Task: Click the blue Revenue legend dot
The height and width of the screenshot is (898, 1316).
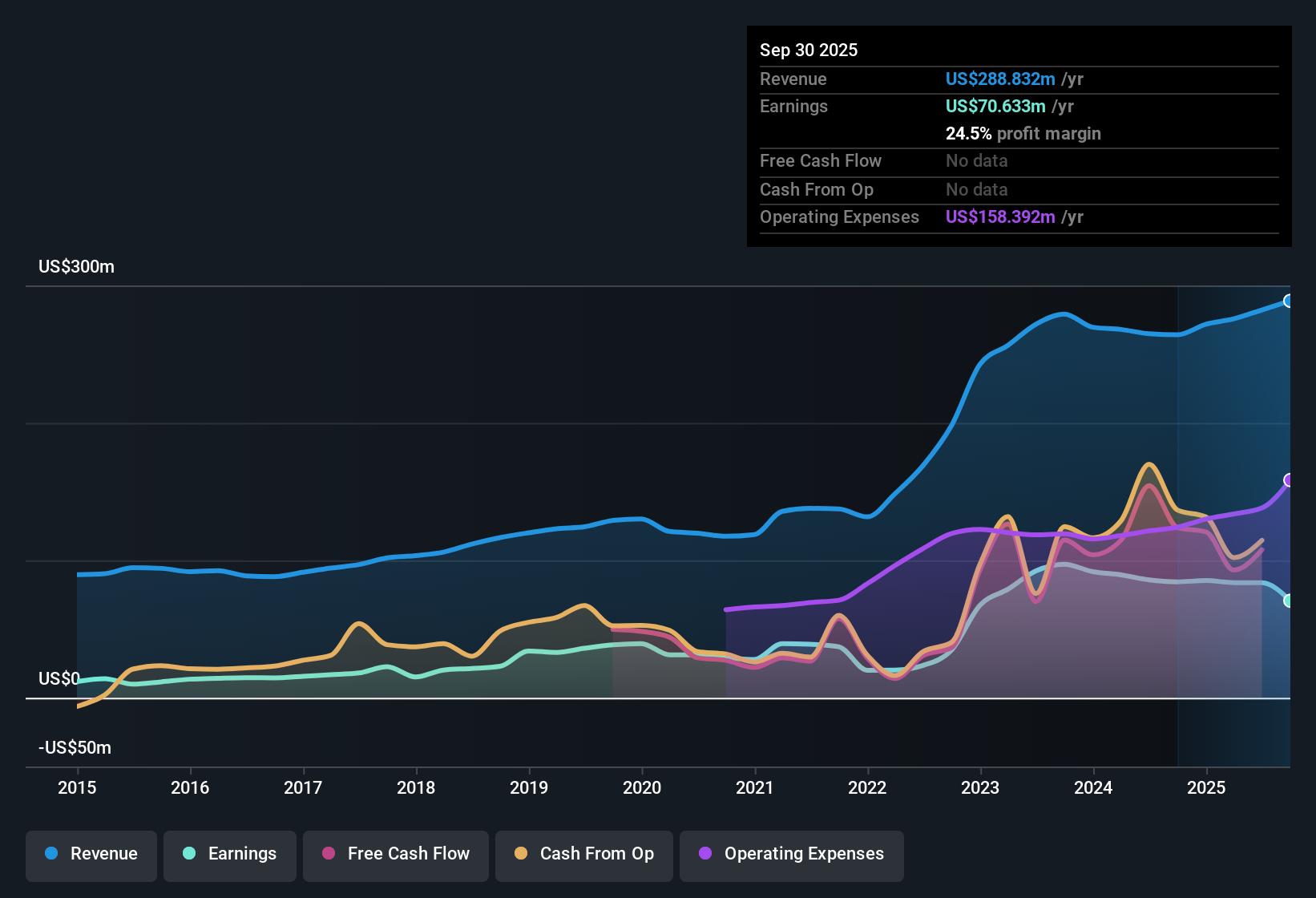Action: point(51,853)
